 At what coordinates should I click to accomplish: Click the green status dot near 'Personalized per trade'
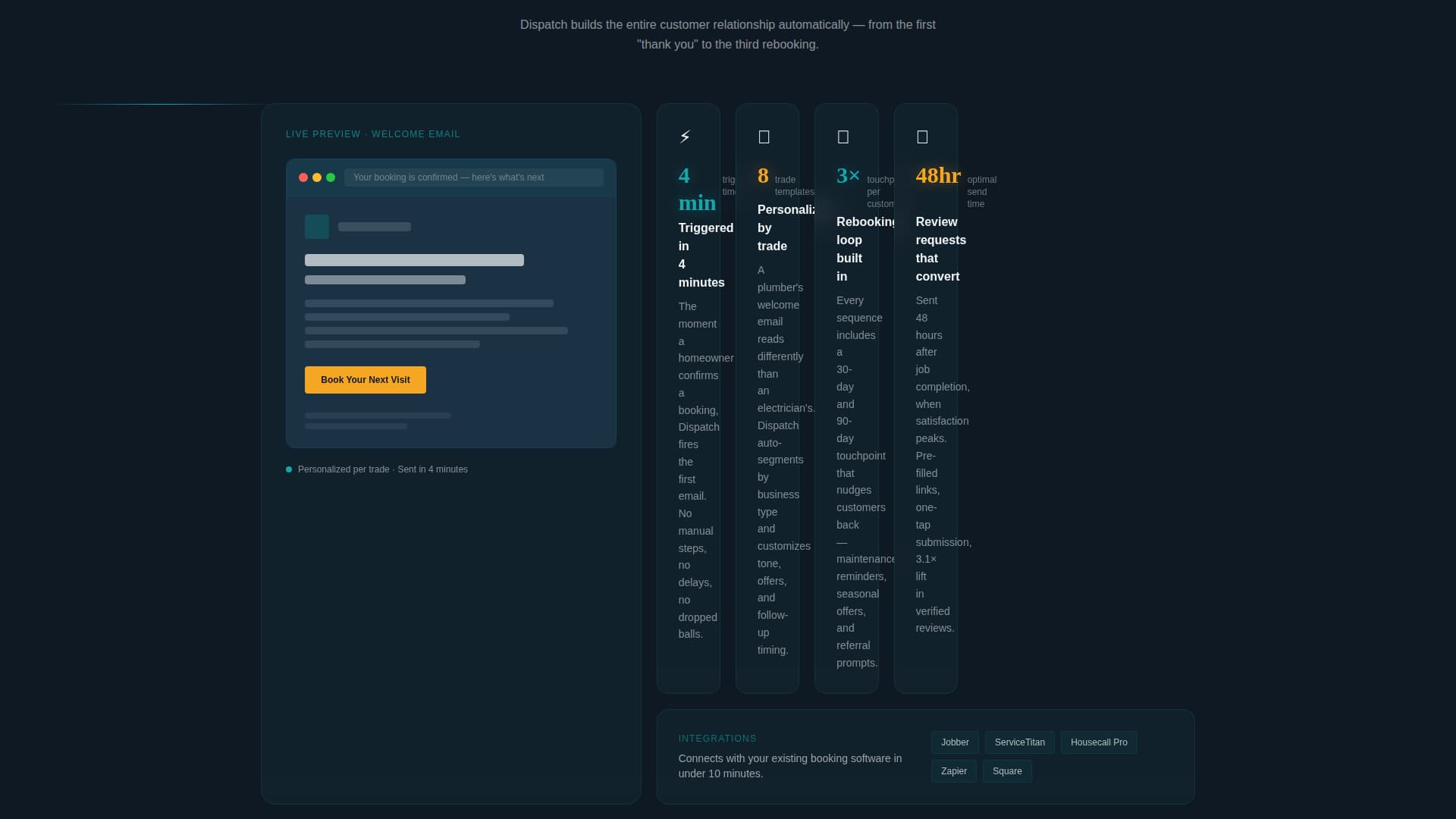coord(289,469)
